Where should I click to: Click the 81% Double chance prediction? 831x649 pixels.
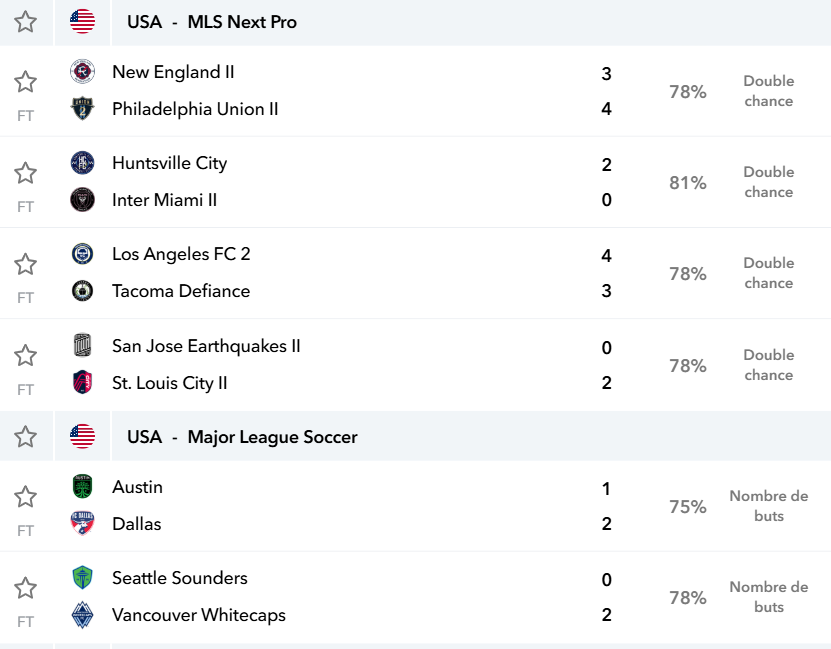(x=731, y=182)
